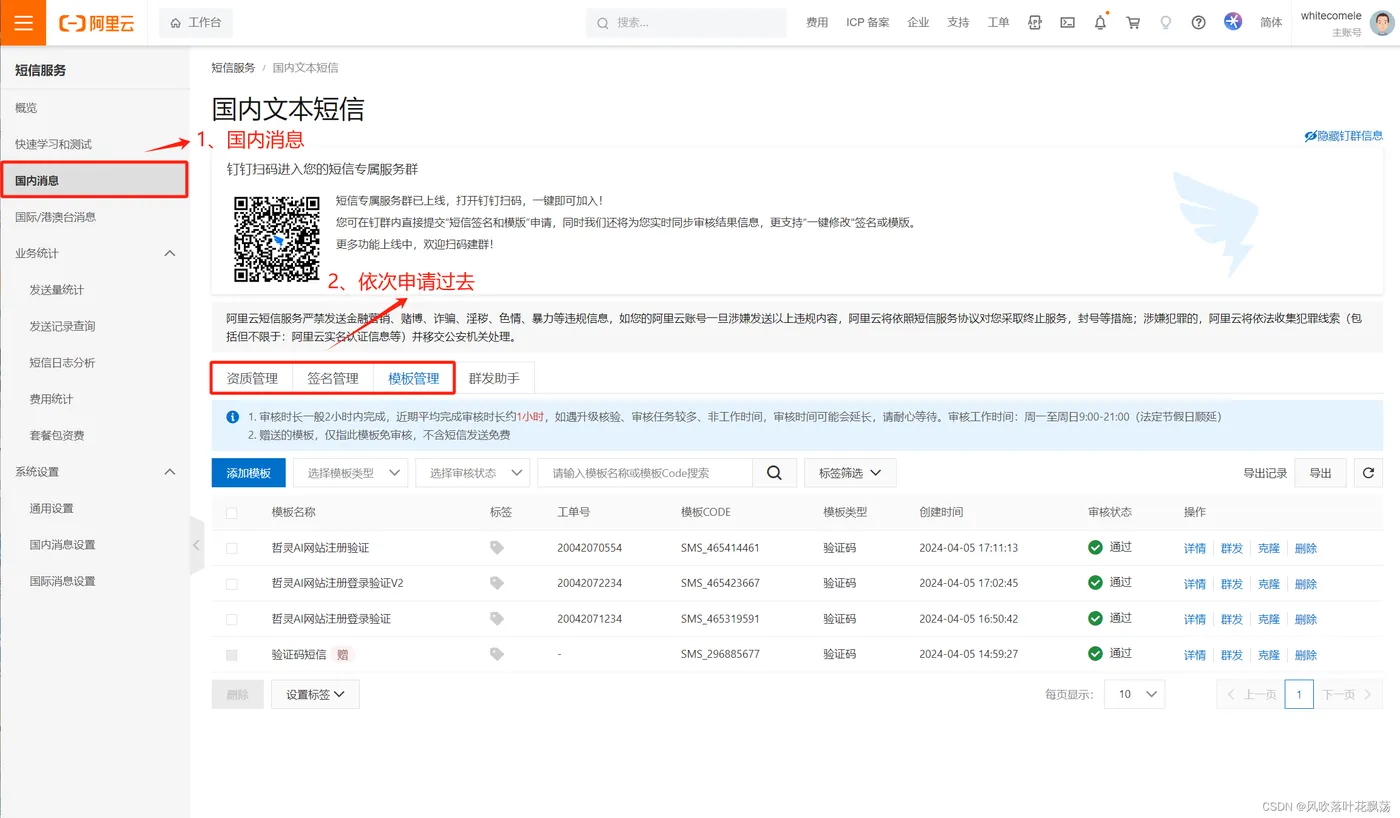Click the user avatar picture
1400x818 pixels.
1382,23
